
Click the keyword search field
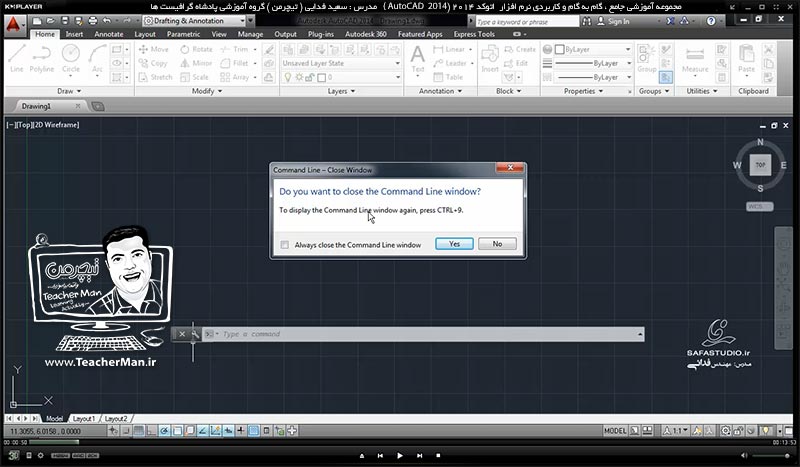coord(527,21)
